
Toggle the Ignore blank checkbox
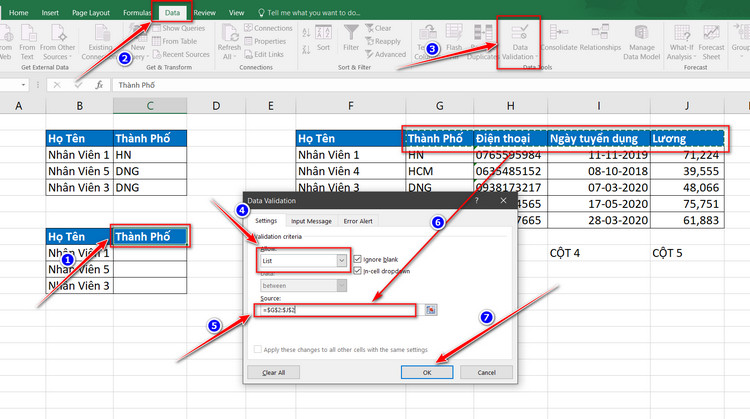point(357,259)
